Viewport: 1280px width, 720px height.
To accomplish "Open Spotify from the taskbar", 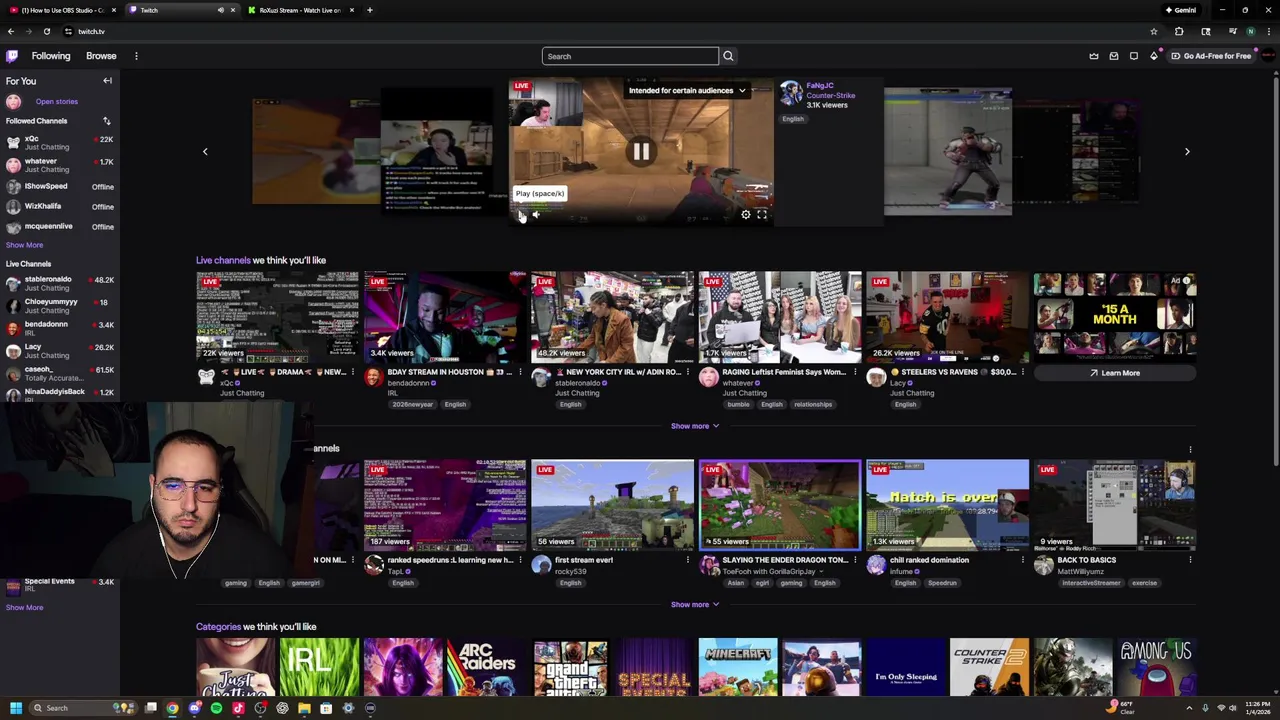I will pyautogui.click(x=216, y=708).
